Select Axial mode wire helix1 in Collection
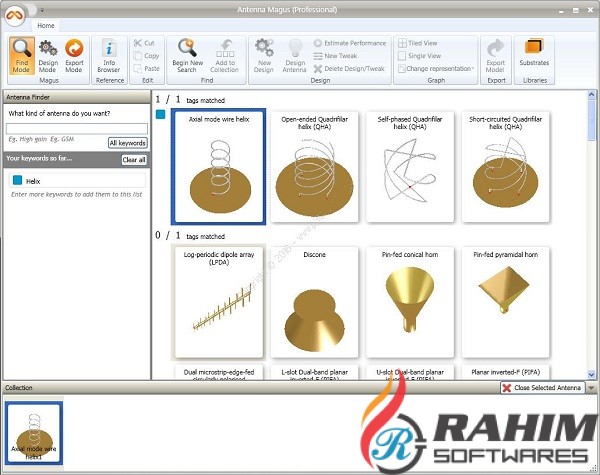This screenshot has width=600, height=475. 34,433
